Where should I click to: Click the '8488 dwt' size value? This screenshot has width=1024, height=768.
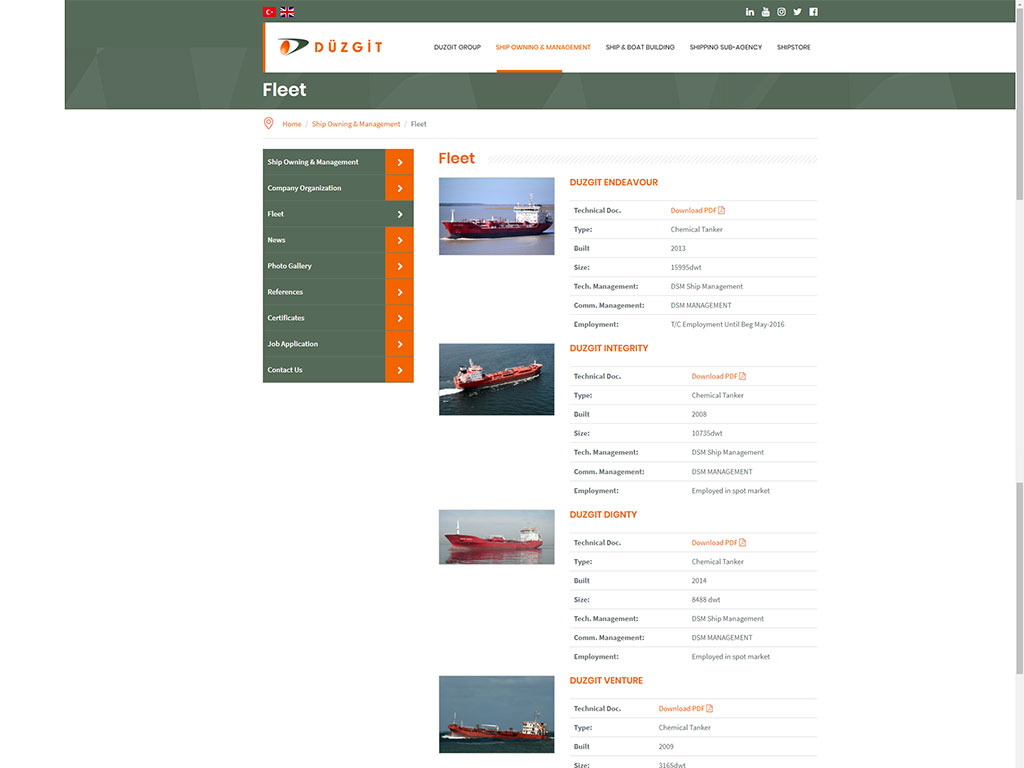point(706,600)
